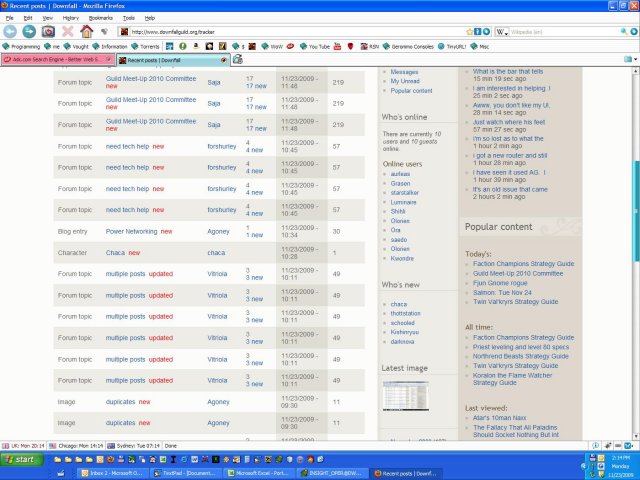This screenshot has height=480, width=640.
Task: Open new member darknova's profile
Action: [402, 342]
